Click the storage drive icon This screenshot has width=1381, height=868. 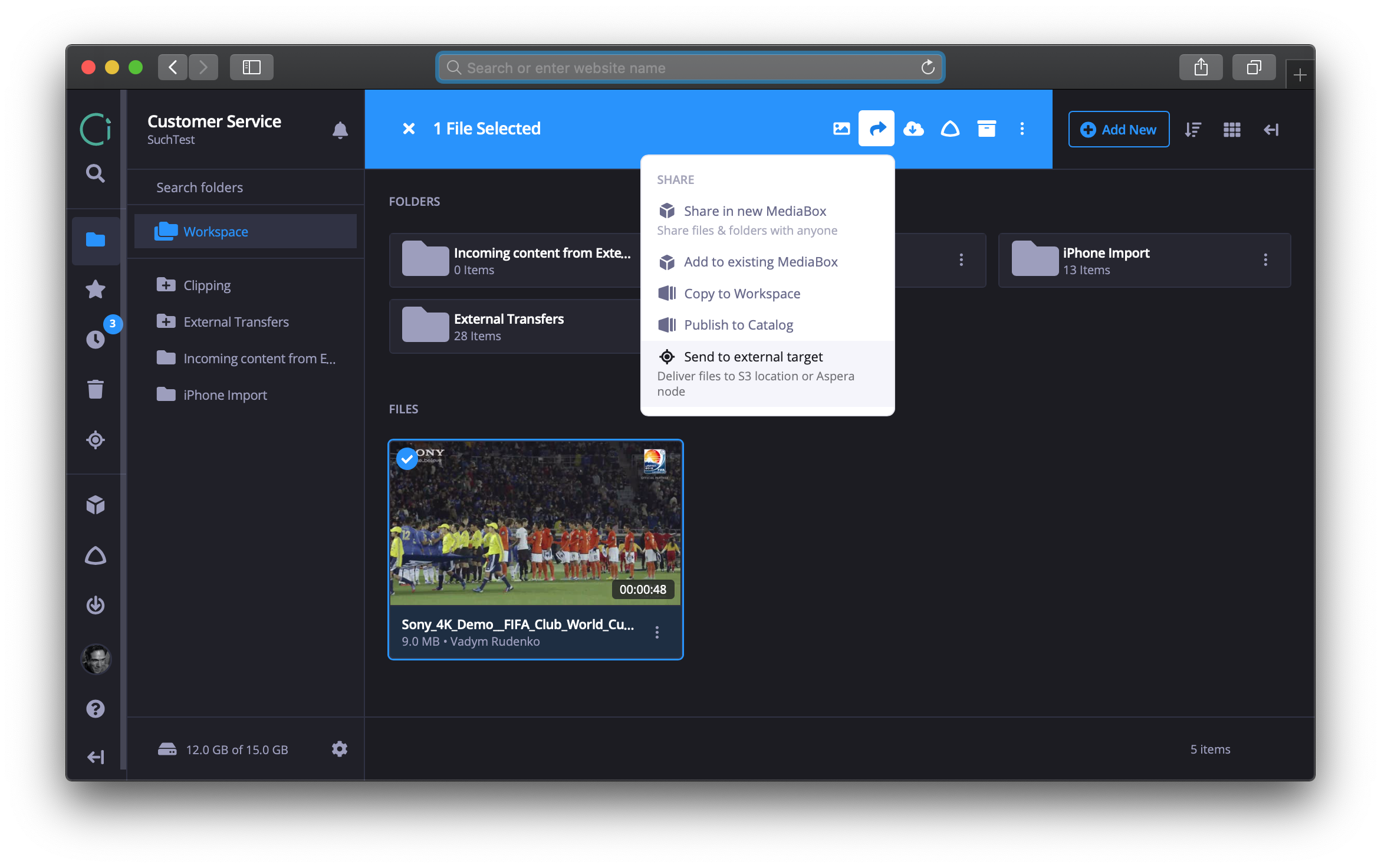coord(167,749)
